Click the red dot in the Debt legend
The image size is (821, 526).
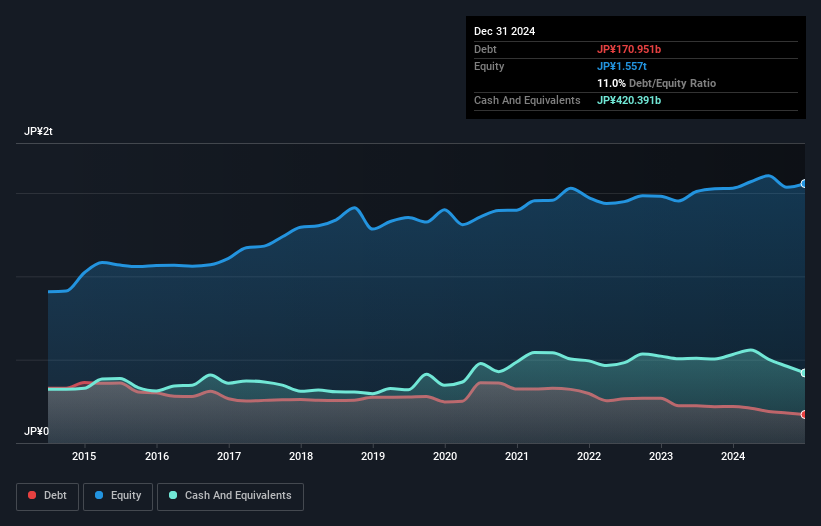pyautogui.click(x=34, y=495)
